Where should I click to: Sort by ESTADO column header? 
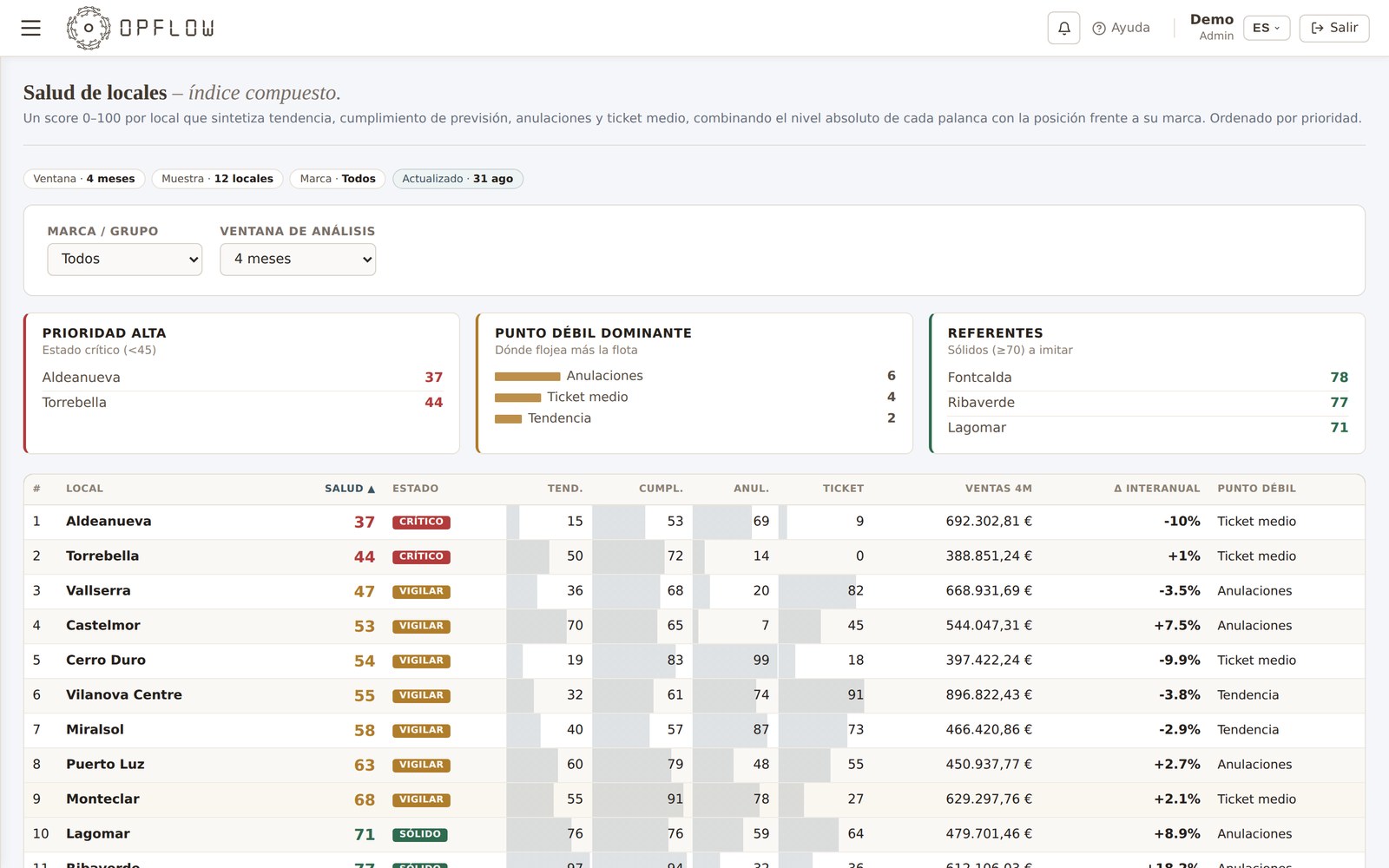point(415,489)
